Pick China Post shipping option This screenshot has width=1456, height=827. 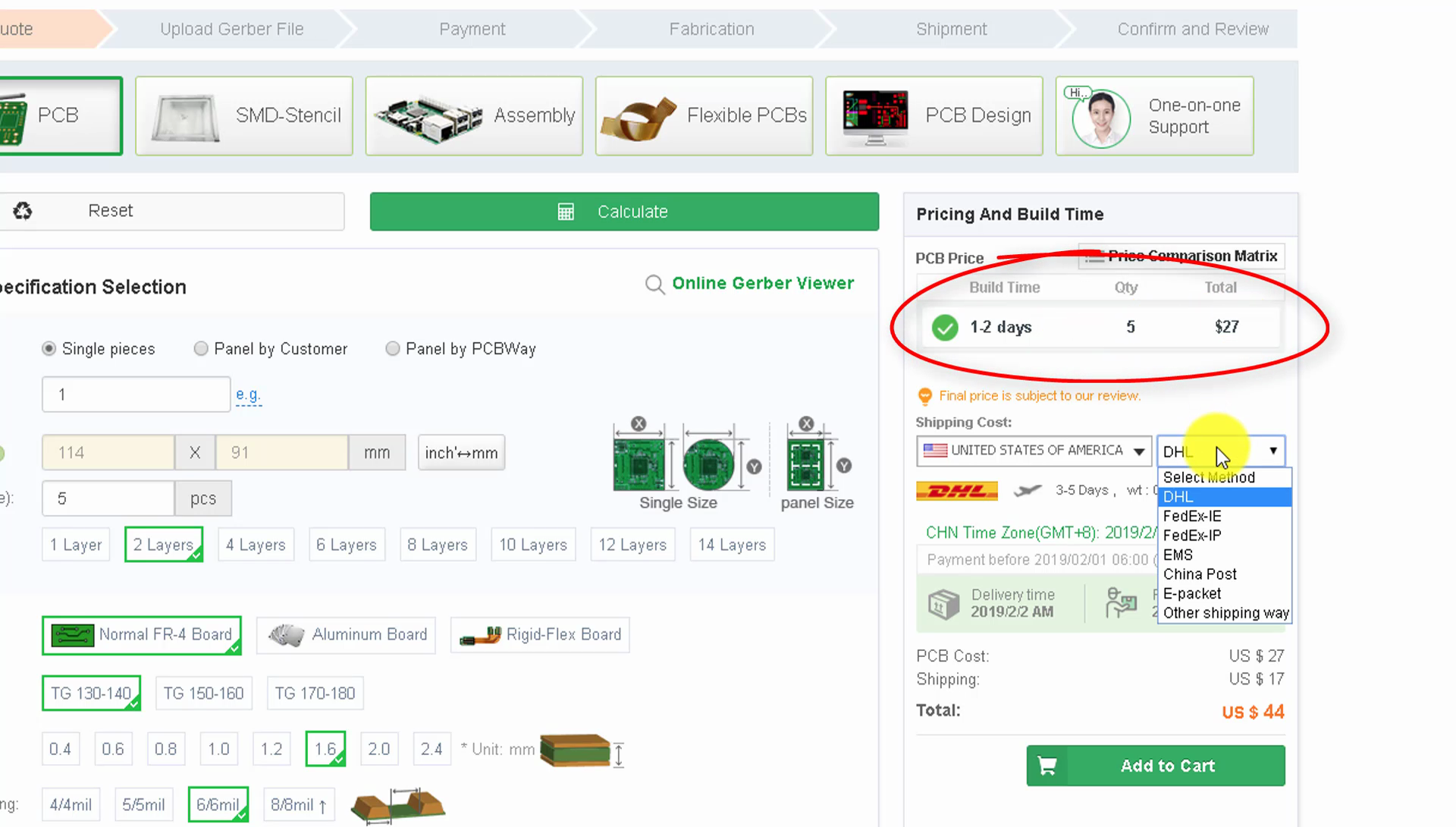coord(1200,574)
